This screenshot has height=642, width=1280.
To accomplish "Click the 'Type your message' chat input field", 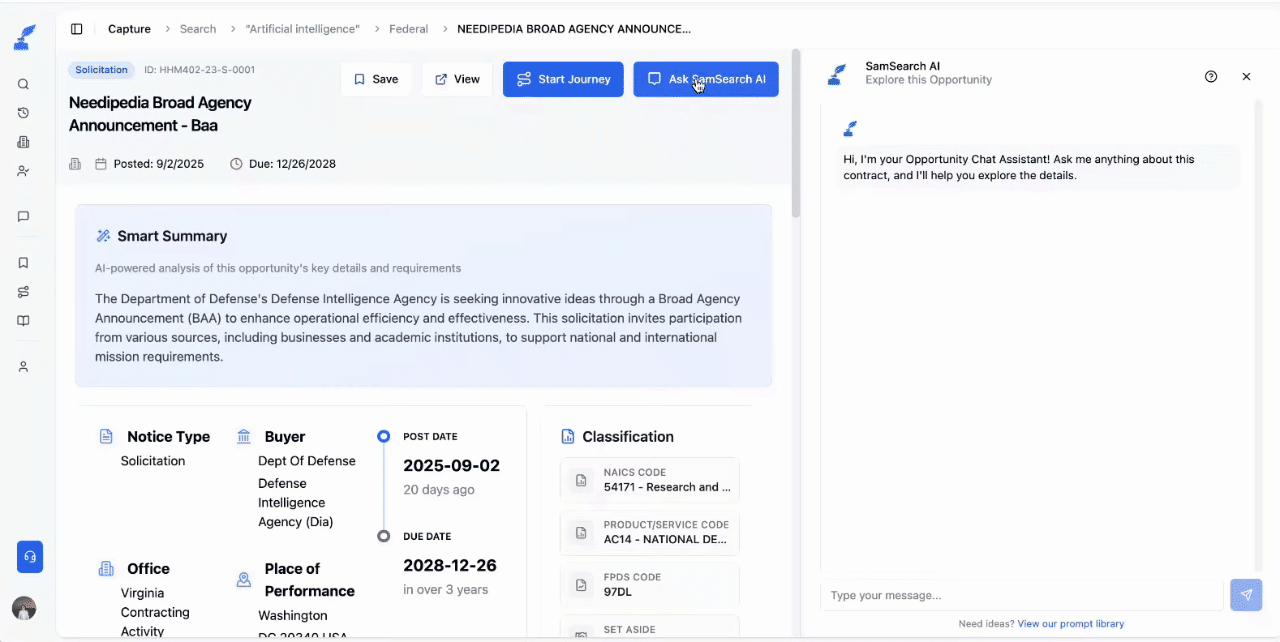I will point(1020,595).
